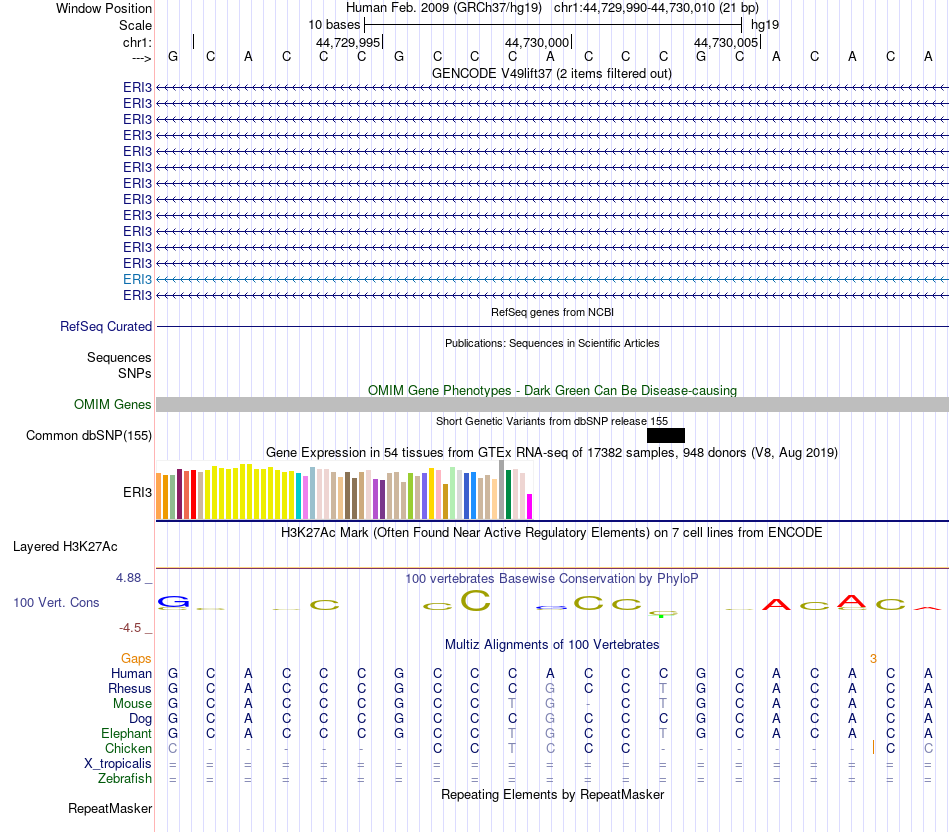The image size is (950, 832).
Task: Click the 44,730,000 position marker
Action: click(537, 42)
